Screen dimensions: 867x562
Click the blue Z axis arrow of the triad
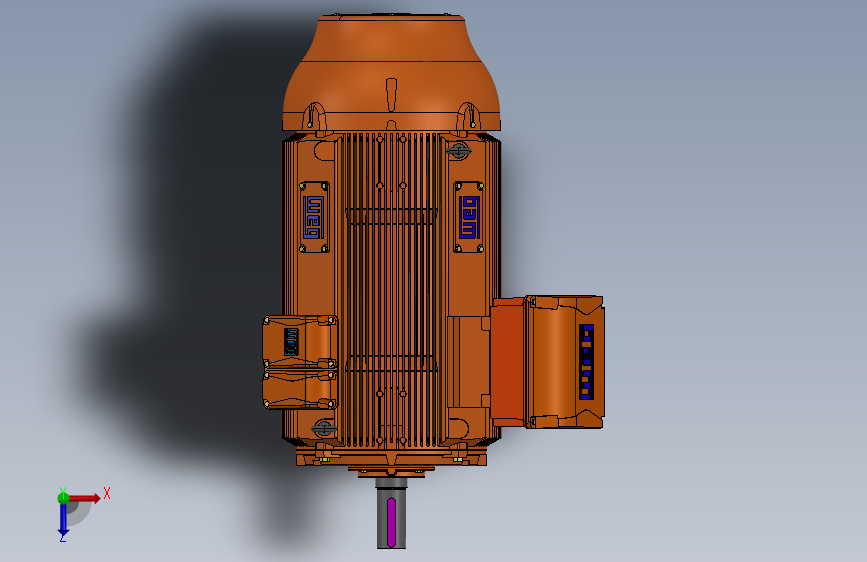[63, 521]
